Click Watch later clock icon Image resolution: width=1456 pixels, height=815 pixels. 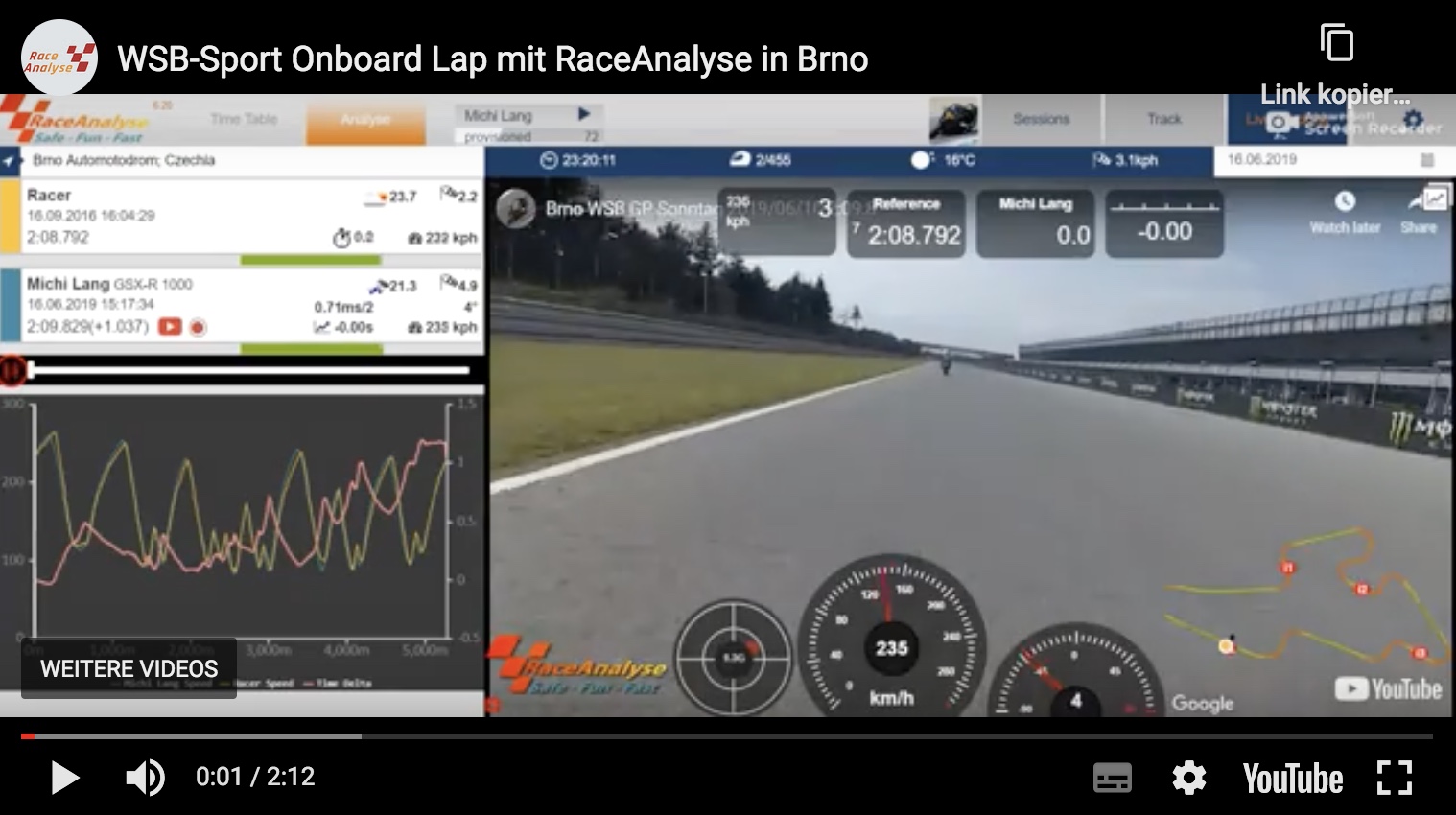coord(1345,201)
